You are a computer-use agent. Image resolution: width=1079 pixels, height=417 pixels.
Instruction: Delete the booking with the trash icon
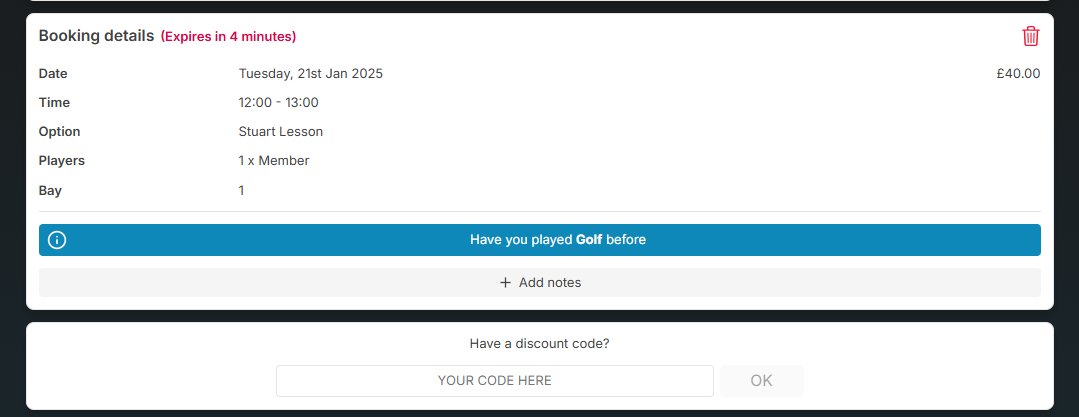pos(1030,36)
